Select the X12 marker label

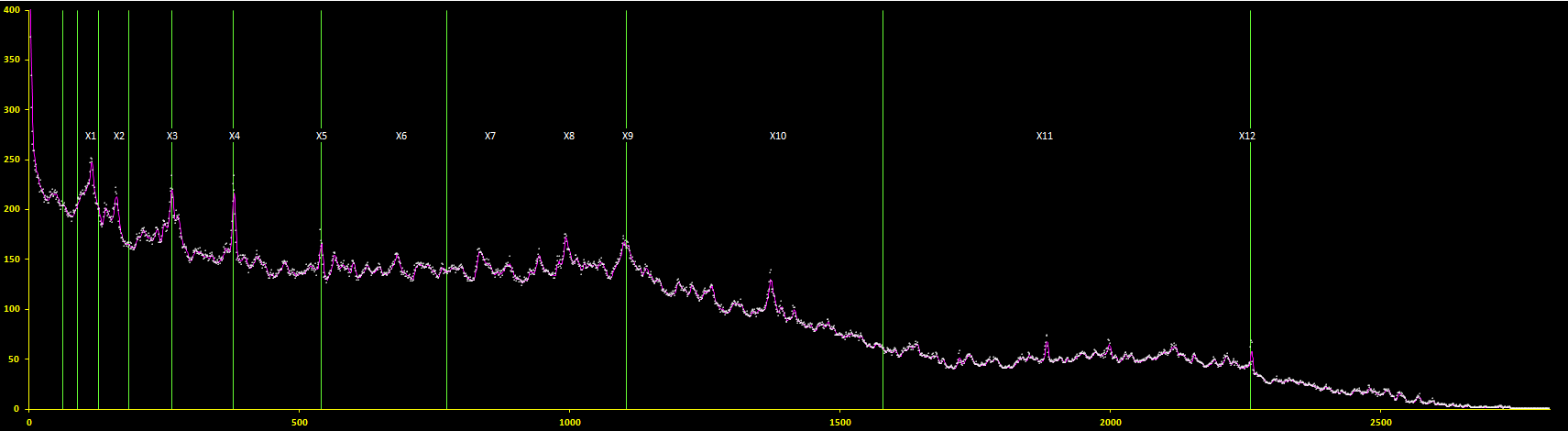1247,136
